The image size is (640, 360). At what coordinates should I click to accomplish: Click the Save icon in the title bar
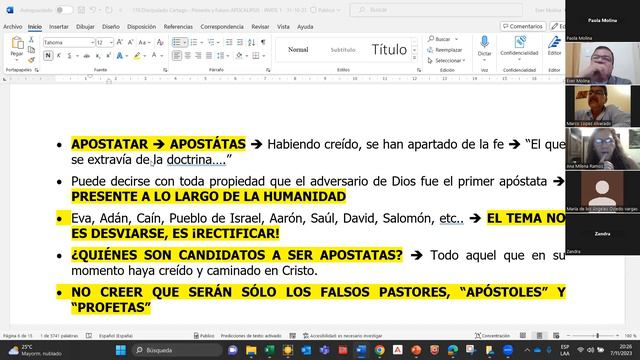click(81, 10)
